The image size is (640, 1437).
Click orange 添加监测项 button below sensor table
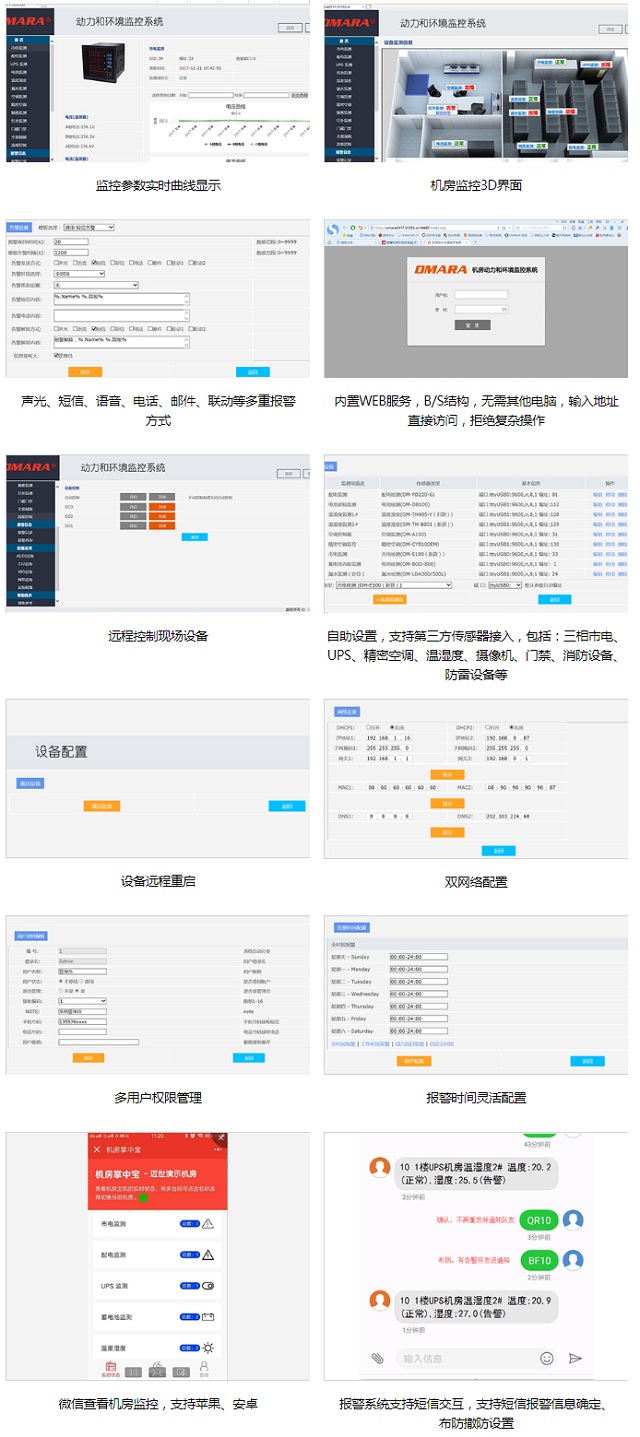(x=390, y=599)
